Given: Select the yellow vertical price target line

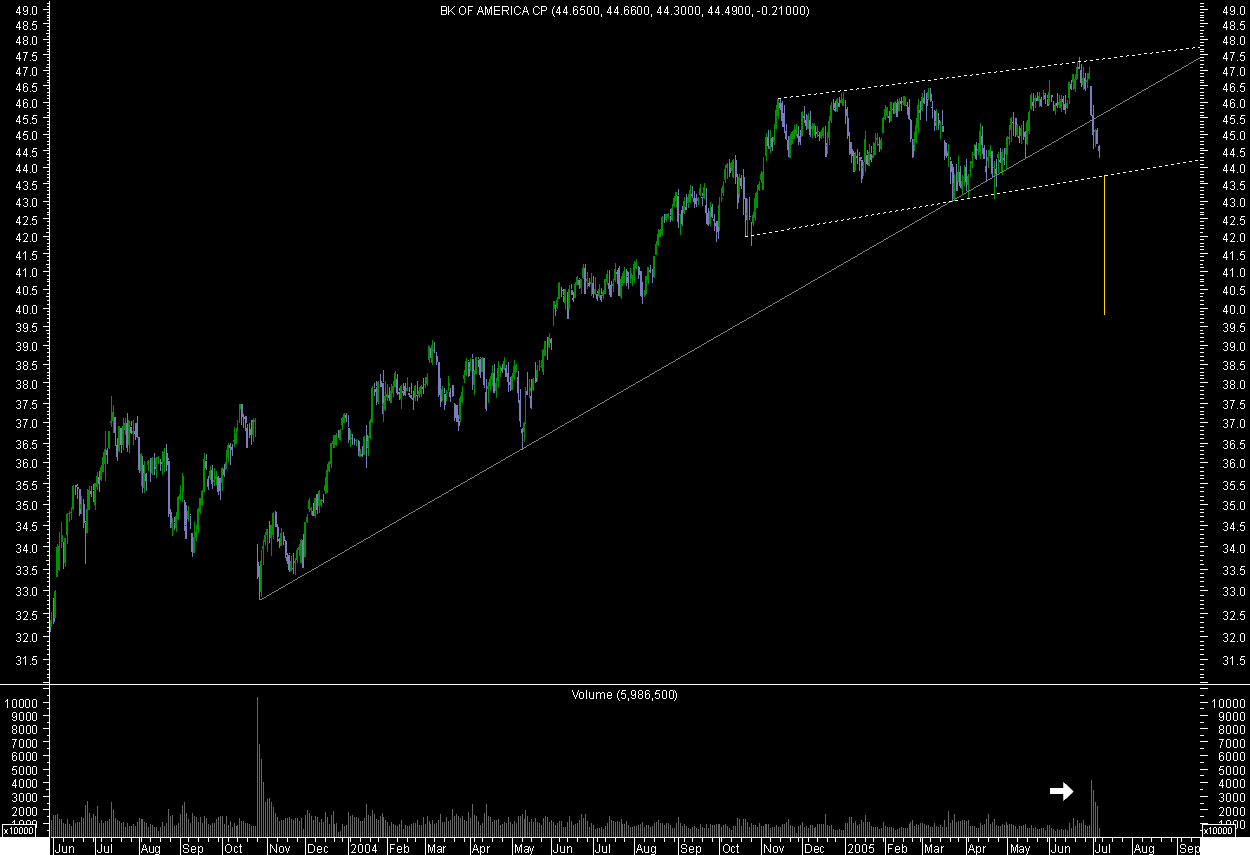Looking at the screenshot, I should click(x=1104, y=245).
